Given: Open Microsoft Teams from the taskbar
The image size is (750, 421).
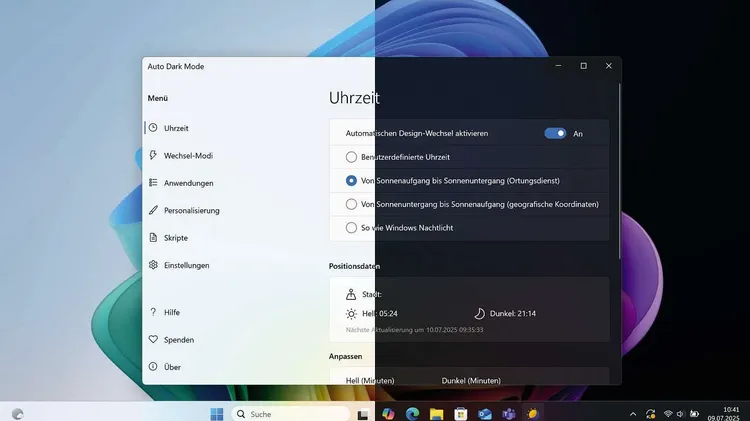Looking at the screenshot, I should [508, 414].
